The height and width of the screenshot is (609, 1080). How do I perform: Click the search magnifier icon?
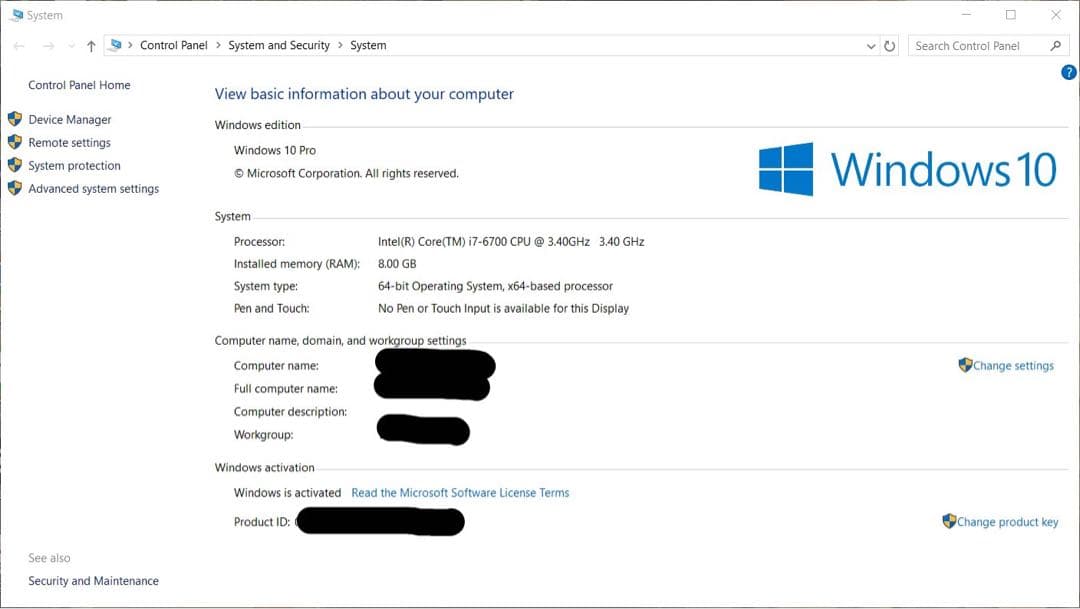tap(1056, 45)
